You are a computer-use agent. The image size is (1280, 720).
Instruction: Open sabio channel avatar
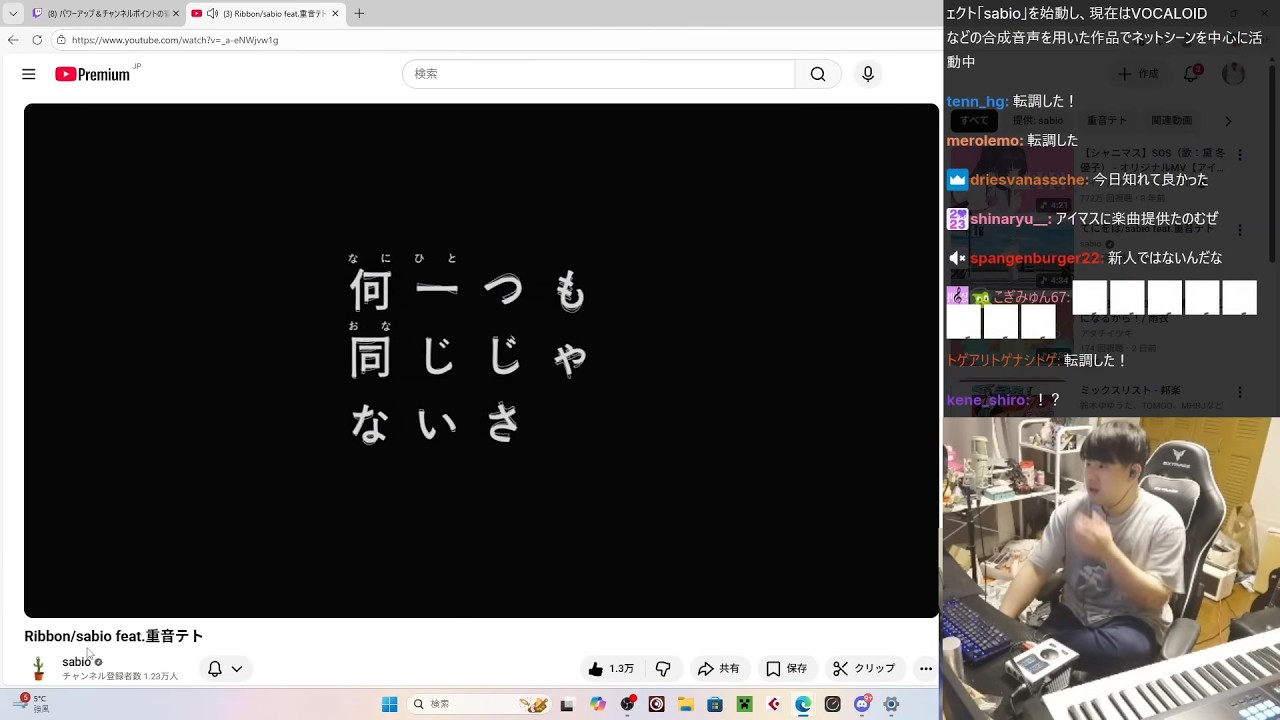coord(39,669)
